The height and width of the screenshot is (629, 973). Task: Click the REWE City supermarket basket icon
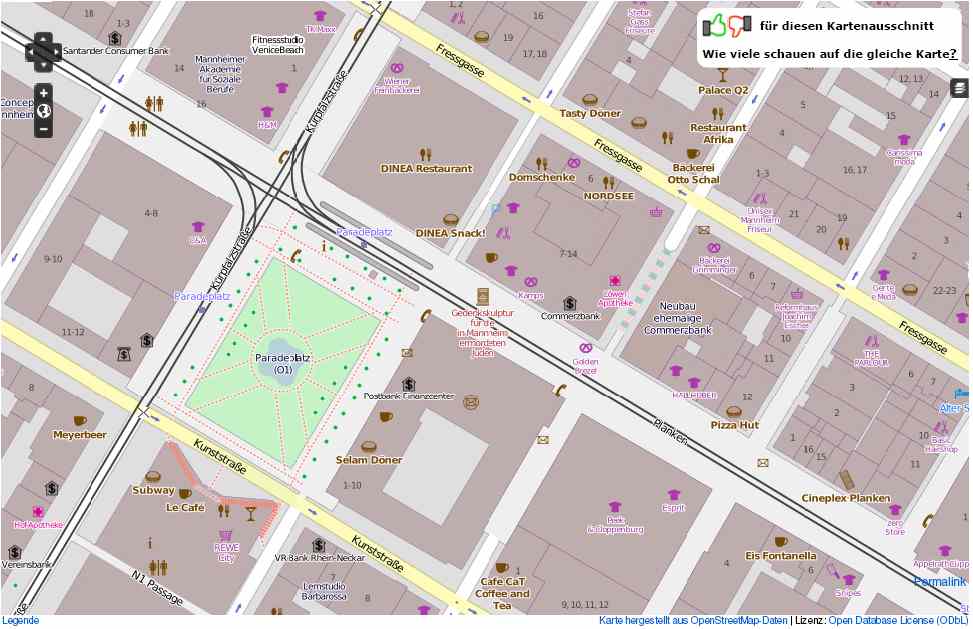coord(226,535)
